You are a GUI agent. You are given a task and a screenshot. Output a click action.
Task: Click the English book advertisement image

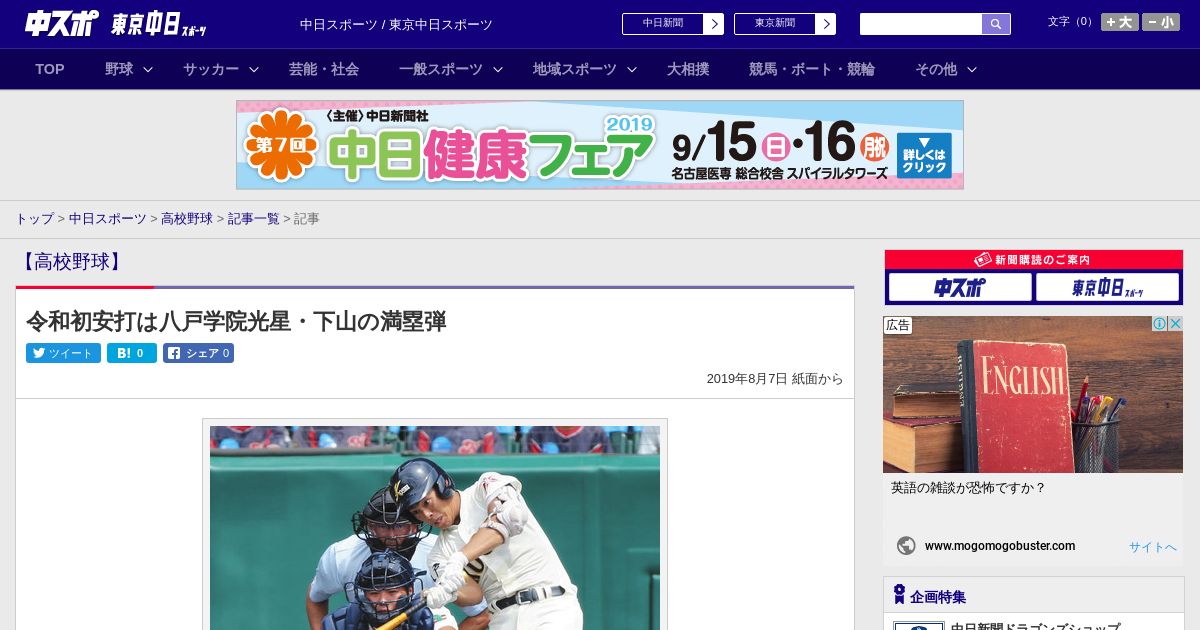click(1033, 394)
